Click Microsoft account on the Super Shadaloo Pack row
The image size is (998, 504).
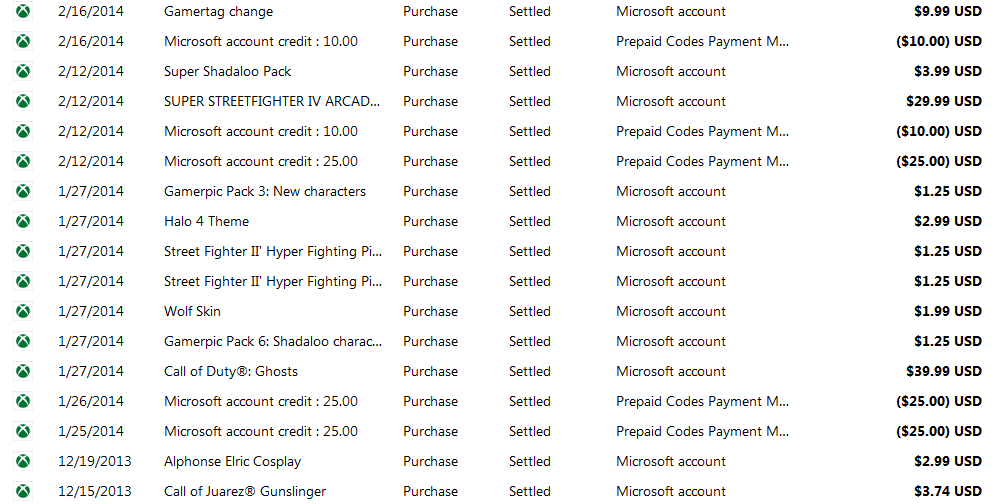tap(671, 71)
